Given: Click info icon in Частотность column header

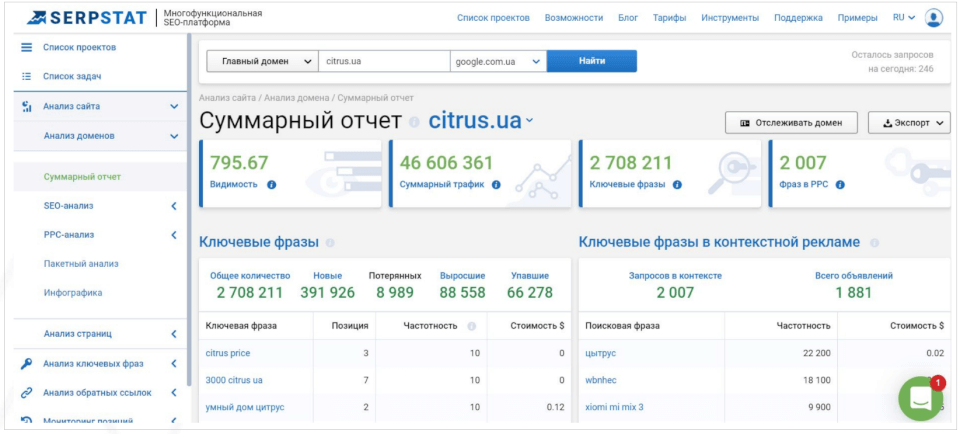Looking at the screenshot, I should [x=471, y=326].
